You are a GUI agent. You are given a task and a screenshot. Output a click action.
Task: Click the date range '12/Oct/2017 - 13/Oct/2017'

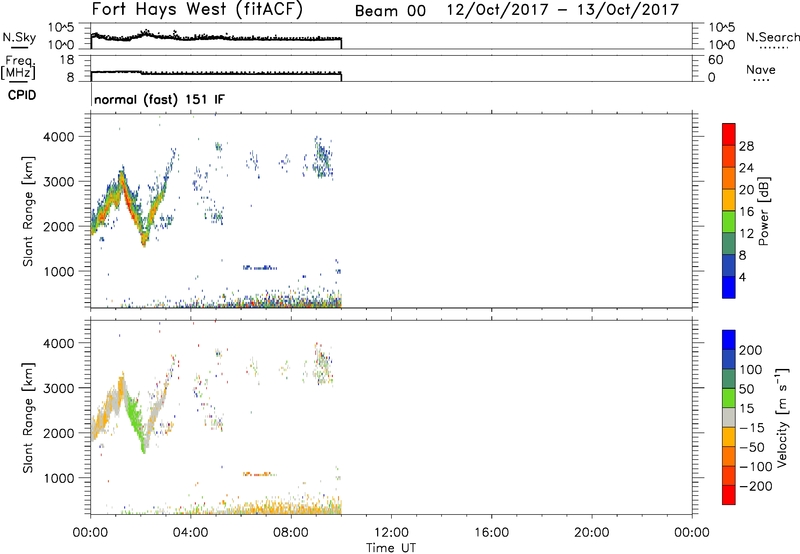[x=563, y=10]
